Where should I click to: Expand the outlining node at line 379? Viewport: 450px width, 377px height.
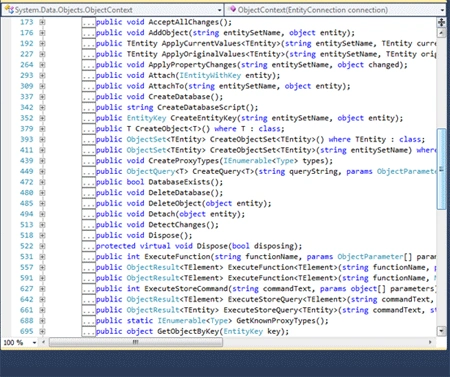pos(42,129)
